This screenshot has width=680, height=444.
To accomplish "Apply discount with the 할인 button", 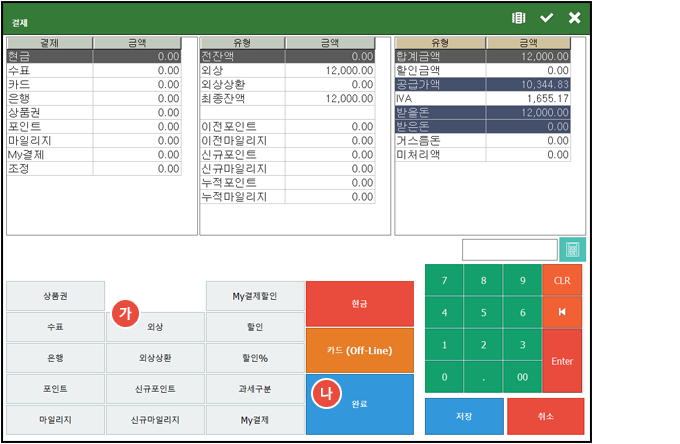I will (255, 327).
